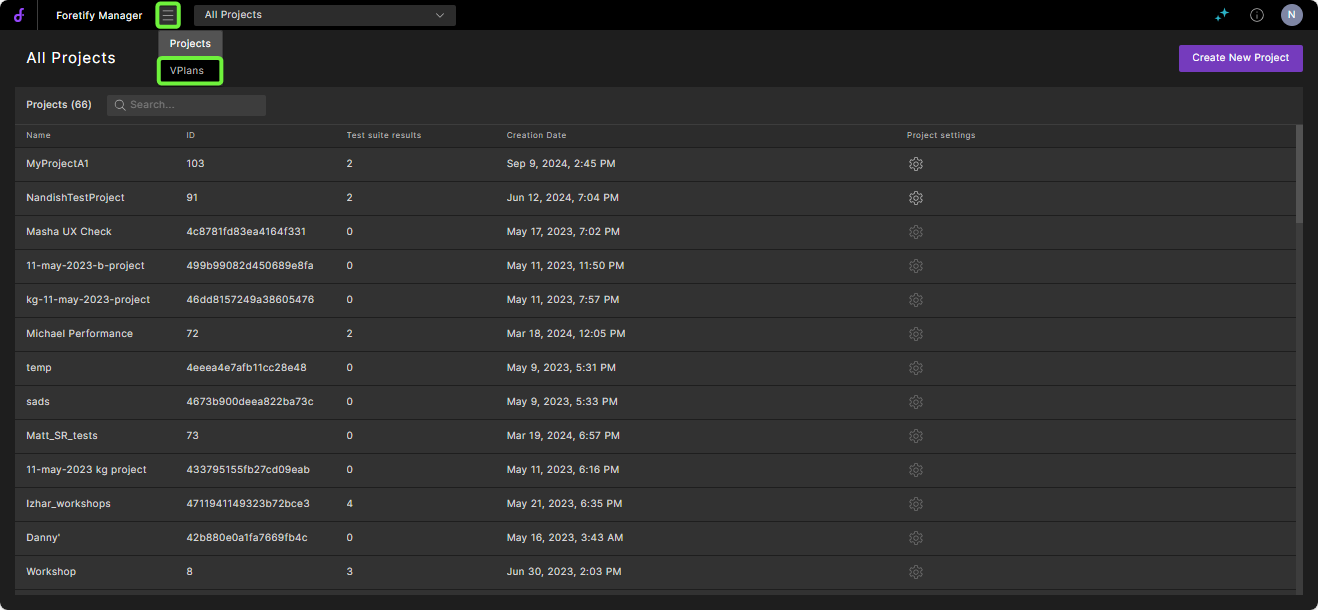Select VPlans from the menu

click(x=188, y=71)
